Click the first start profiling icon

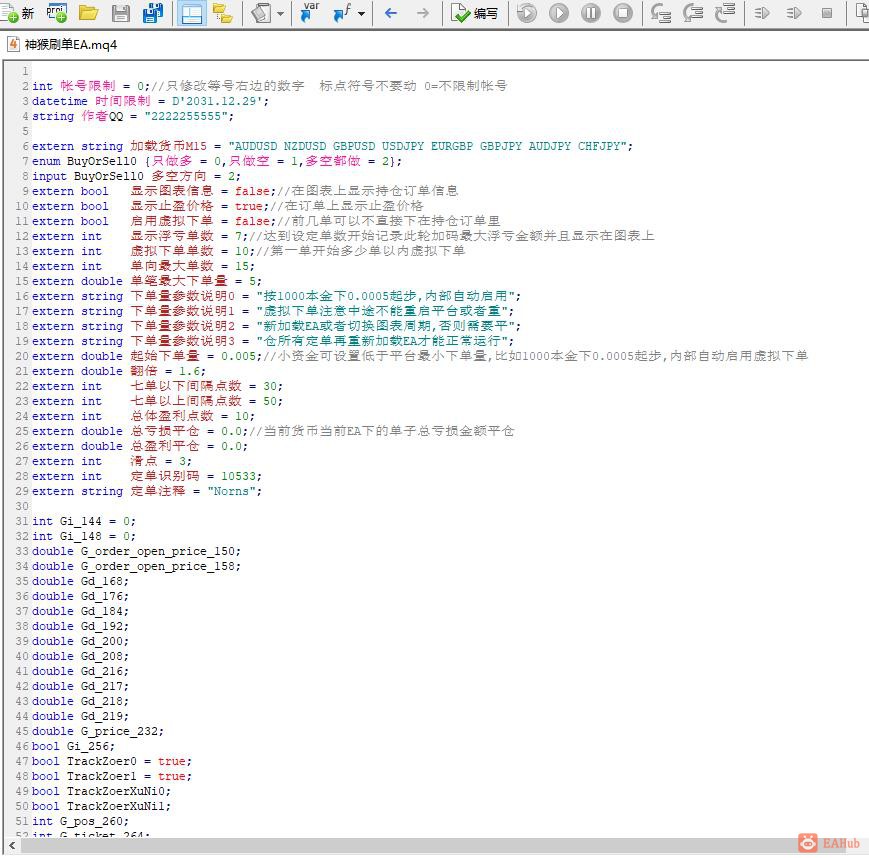pos(763,13)
